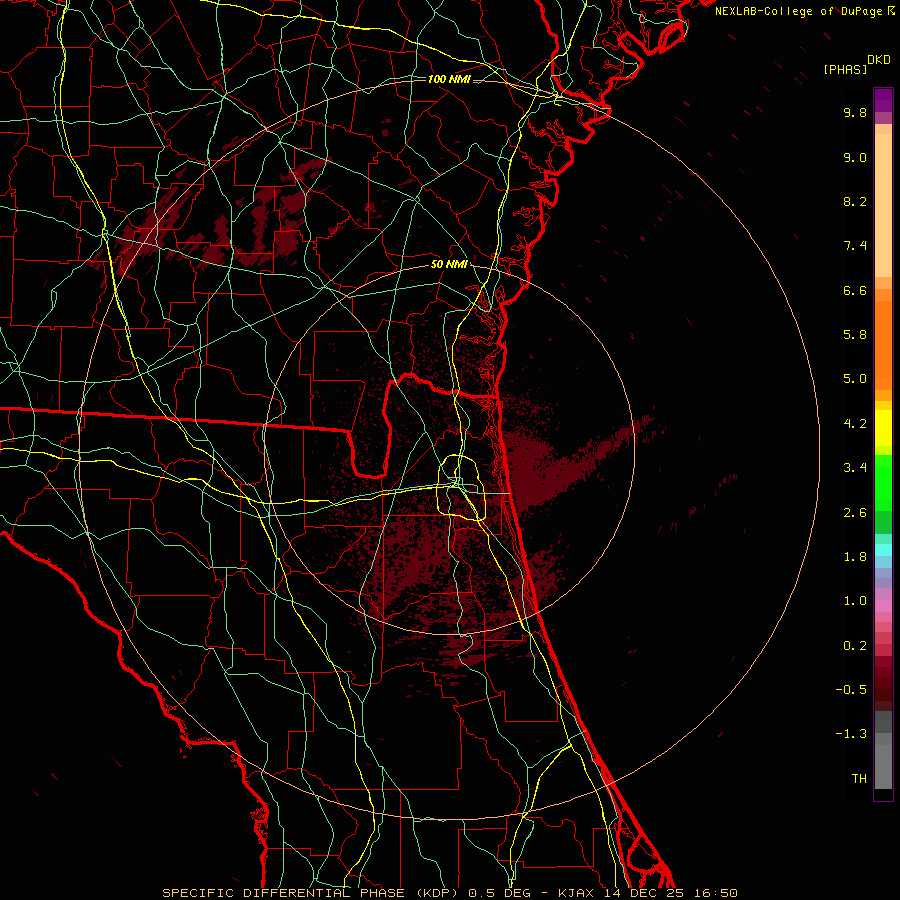Image resolution: width=900 pixels, height=900 pixels.
Task: Click the 8.2 scale value
Action: [855, 201]
